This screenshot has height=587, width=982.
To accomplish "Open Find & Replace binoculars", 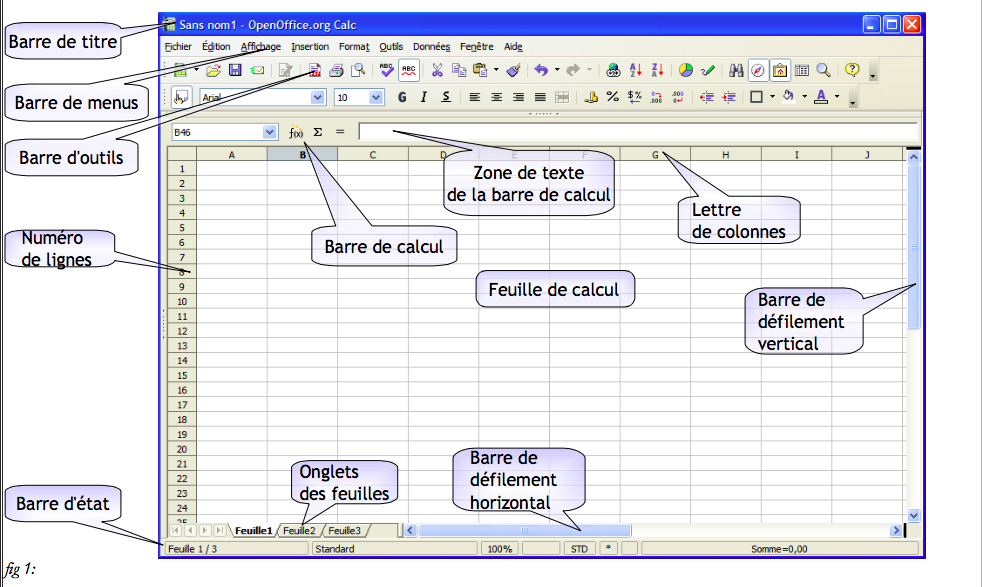I will tap(736, 70).
